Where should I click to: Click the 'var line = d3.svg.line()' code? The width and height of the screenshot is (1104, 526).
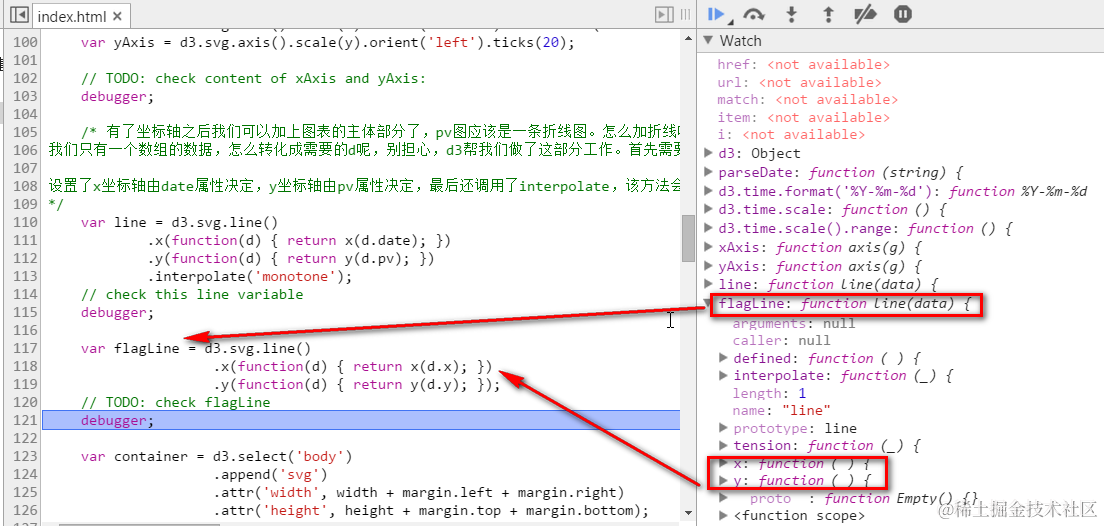[x=180, y=222]
